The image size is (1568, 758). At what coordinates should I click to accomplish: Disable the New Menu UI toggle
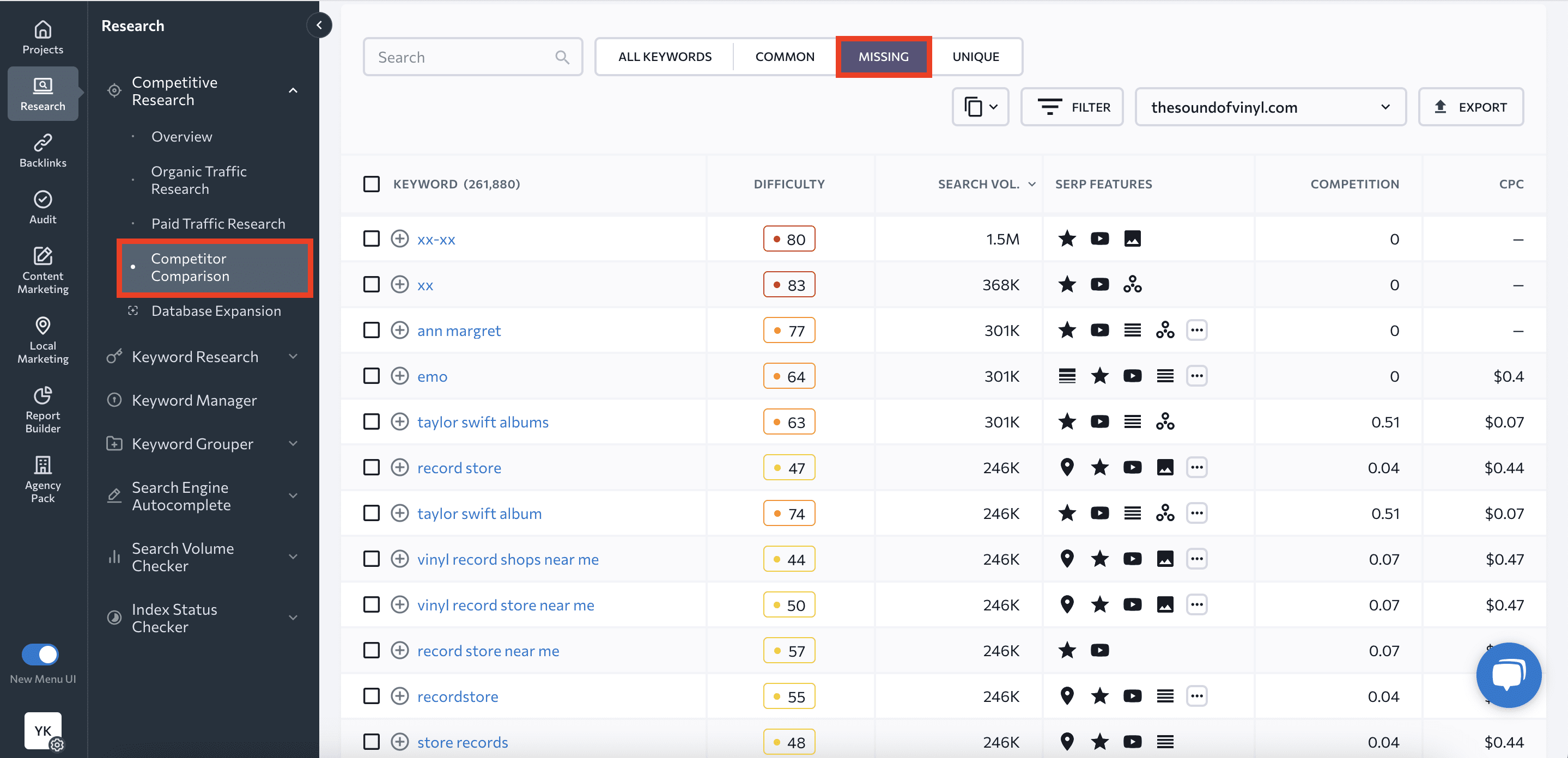coord(40,655)
